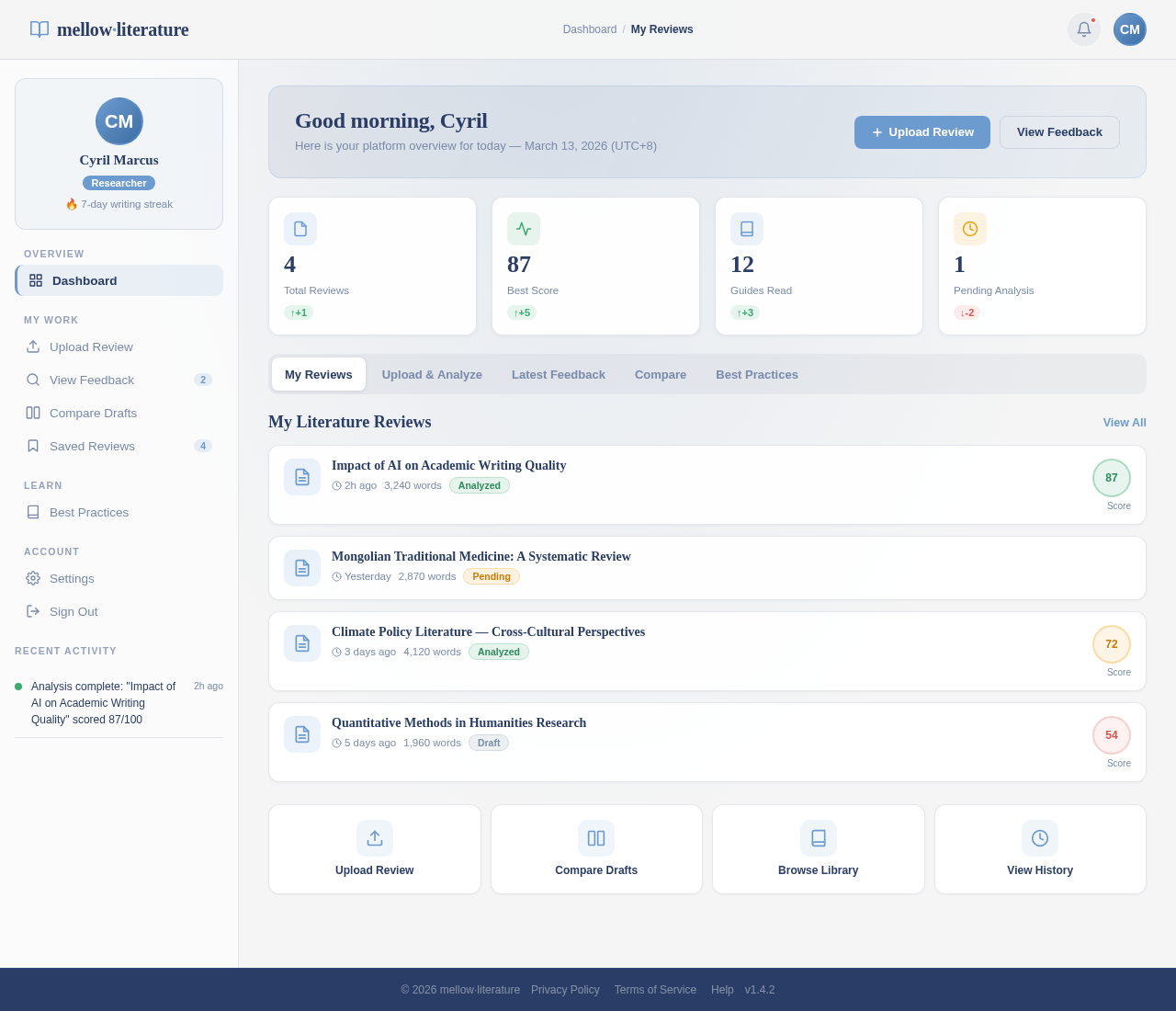Click the View History card
Viewport: 1176px width, 1011px height.
(x=1039, y=848)
